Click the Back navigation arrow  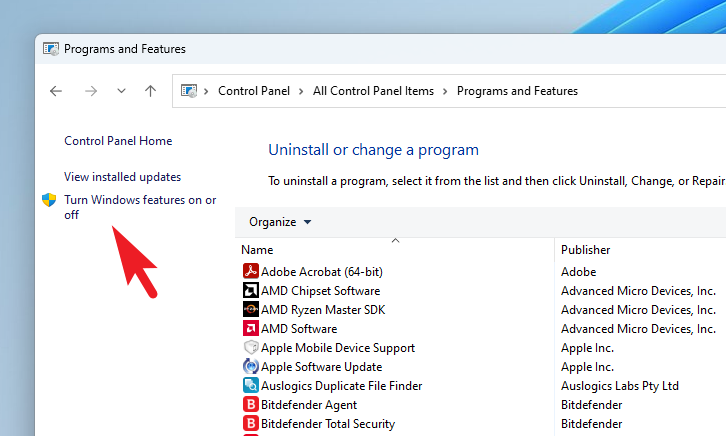coord(56,91)
